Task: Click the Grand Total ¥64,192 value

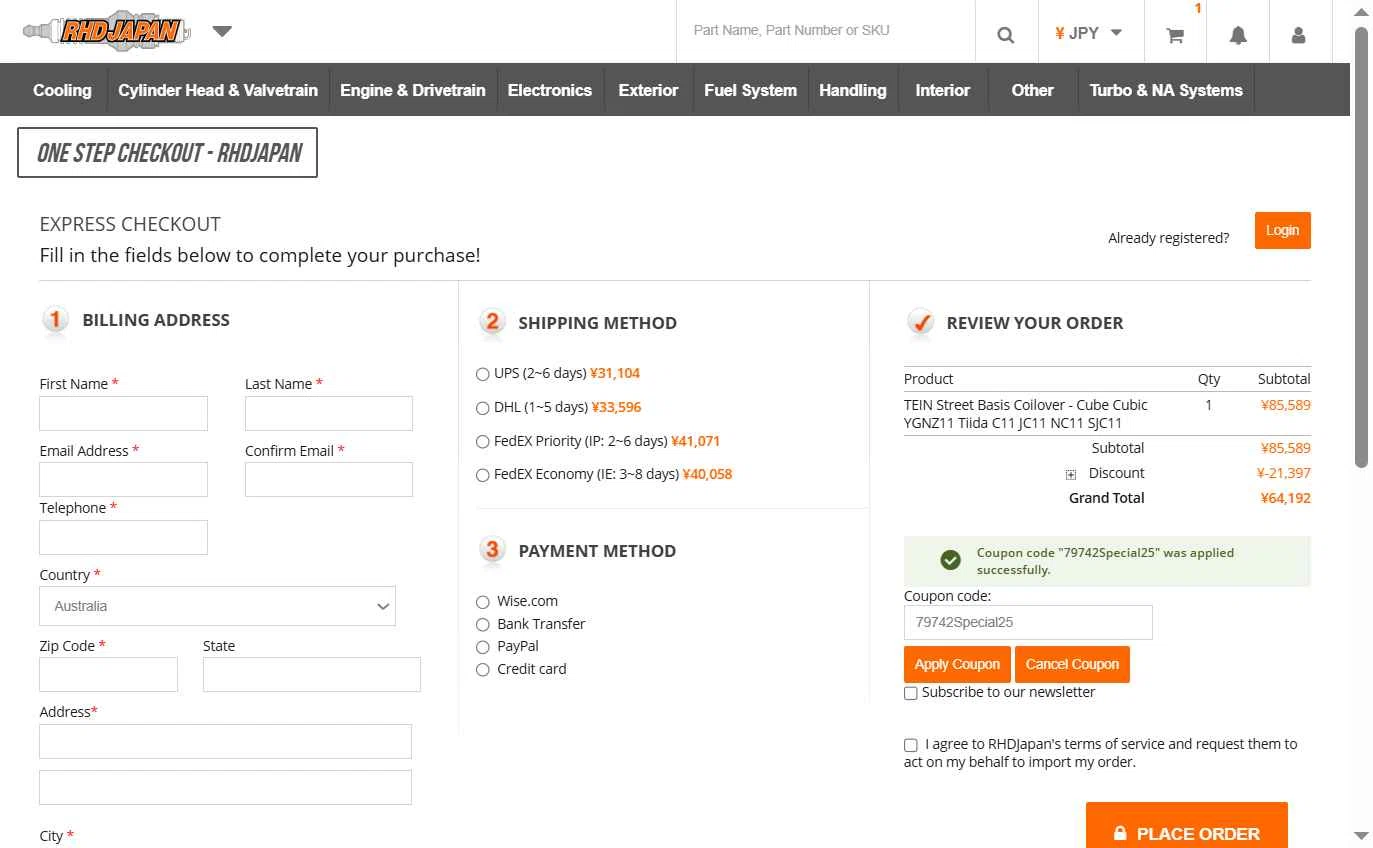Action: (x=1286, y=498)
